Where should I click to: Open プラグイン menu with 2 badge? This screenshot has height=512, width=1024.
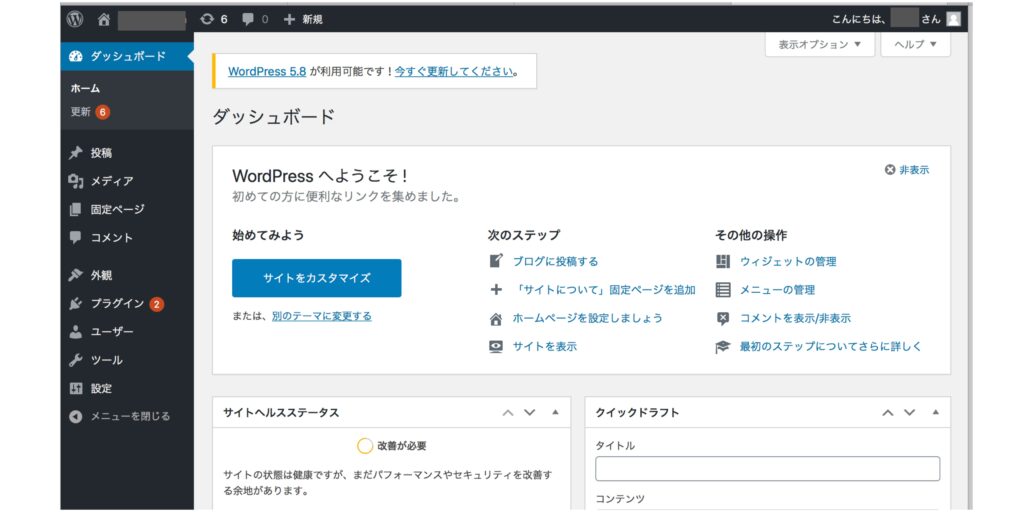tap(127, 304)
